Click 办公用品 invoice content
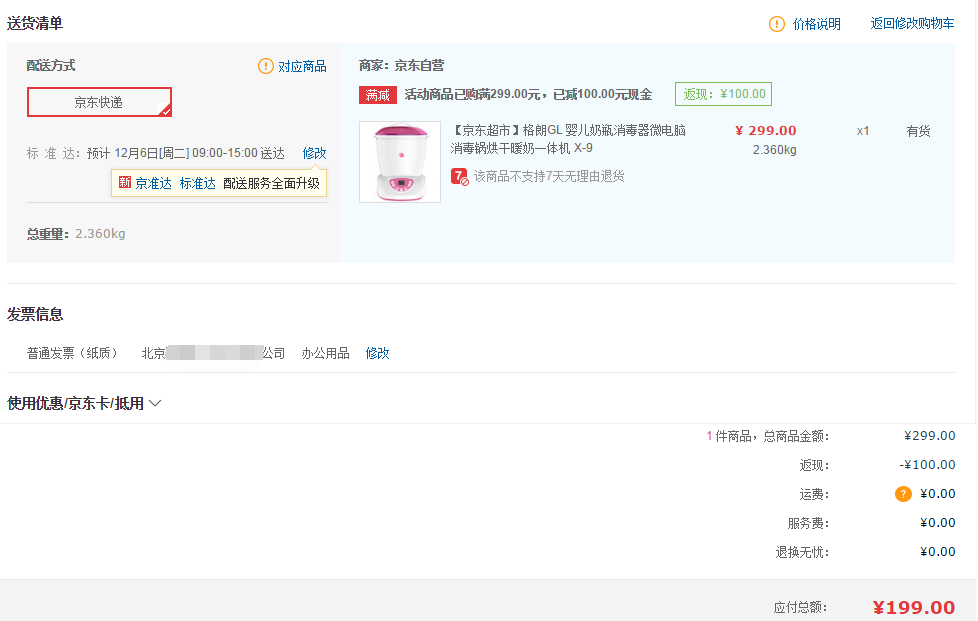The width and height of the screenshot is (978, 621). pyautogui.click(x=326, y=354)
